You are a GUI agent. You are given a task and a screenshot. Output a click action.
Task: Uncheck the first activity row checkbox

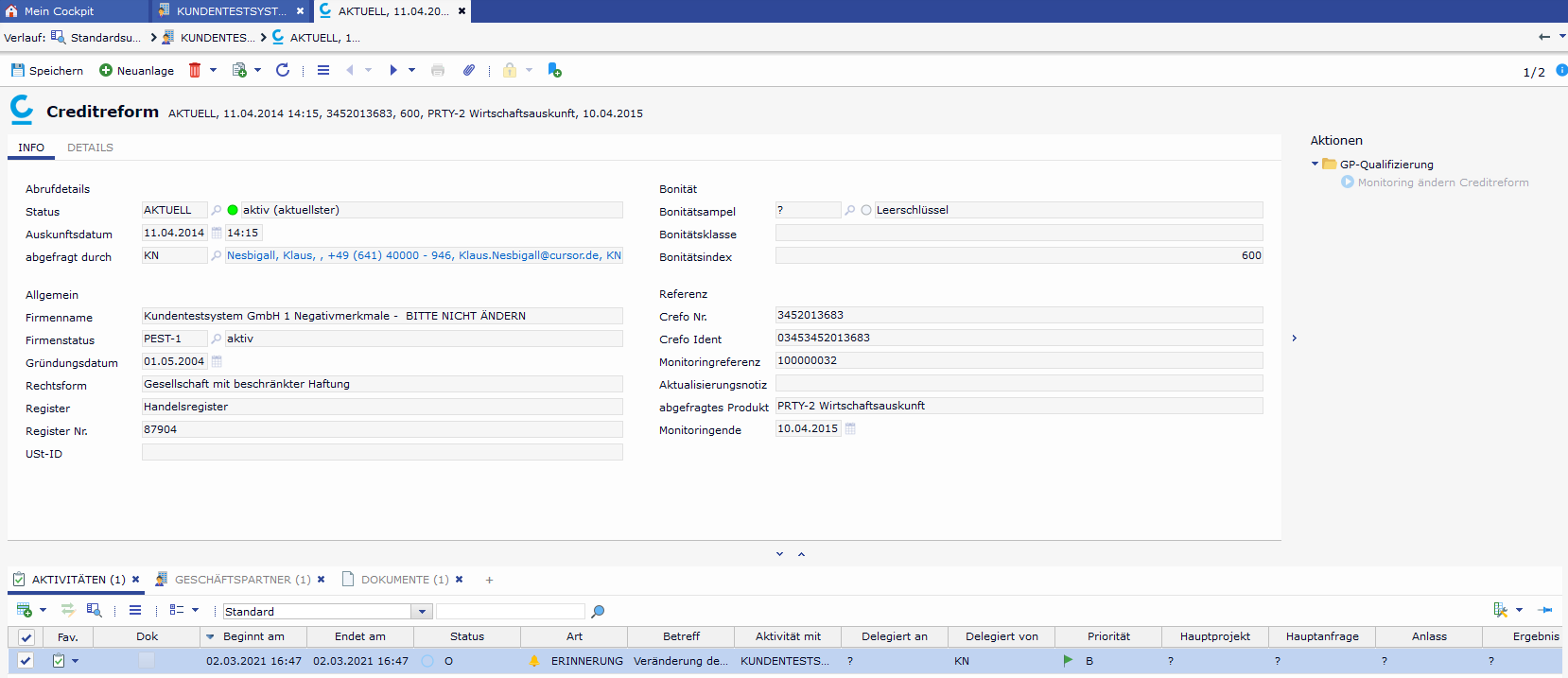(26, 661)
